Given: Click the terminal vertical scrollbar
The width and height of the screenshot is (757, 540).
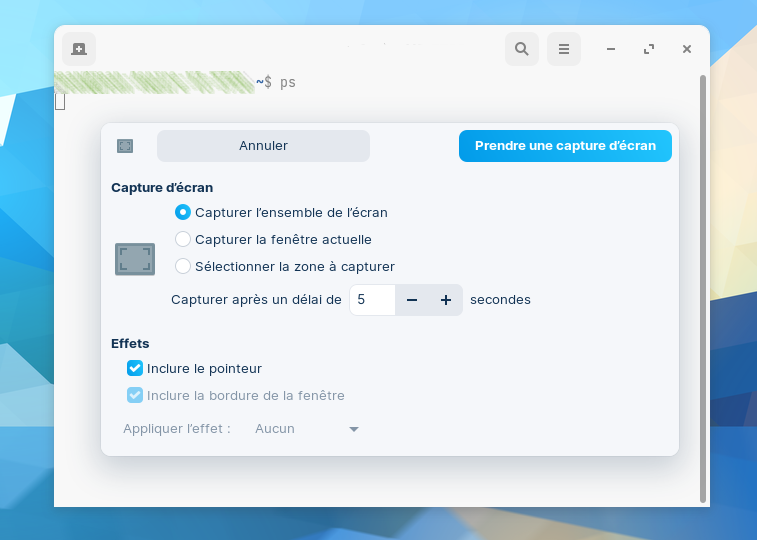Looking at the screenshot, I should [703, 288].
